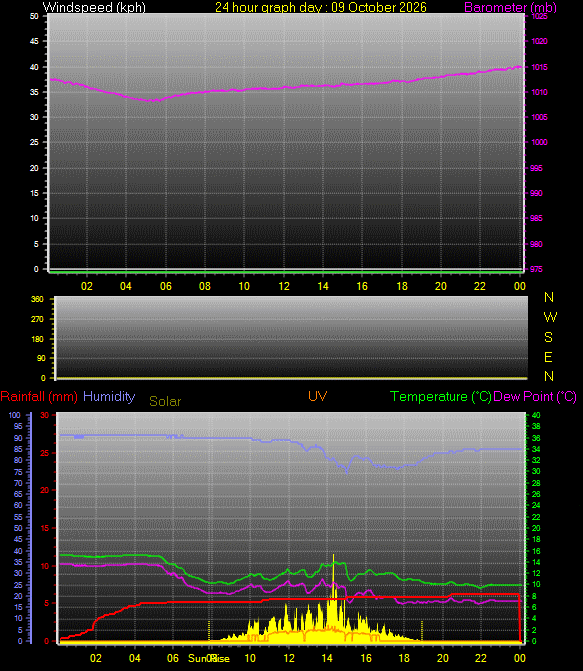Screen dimensions: 583x671
Task: Click the "Windspeed (kph)" chart title
Action: click(94, 7)
